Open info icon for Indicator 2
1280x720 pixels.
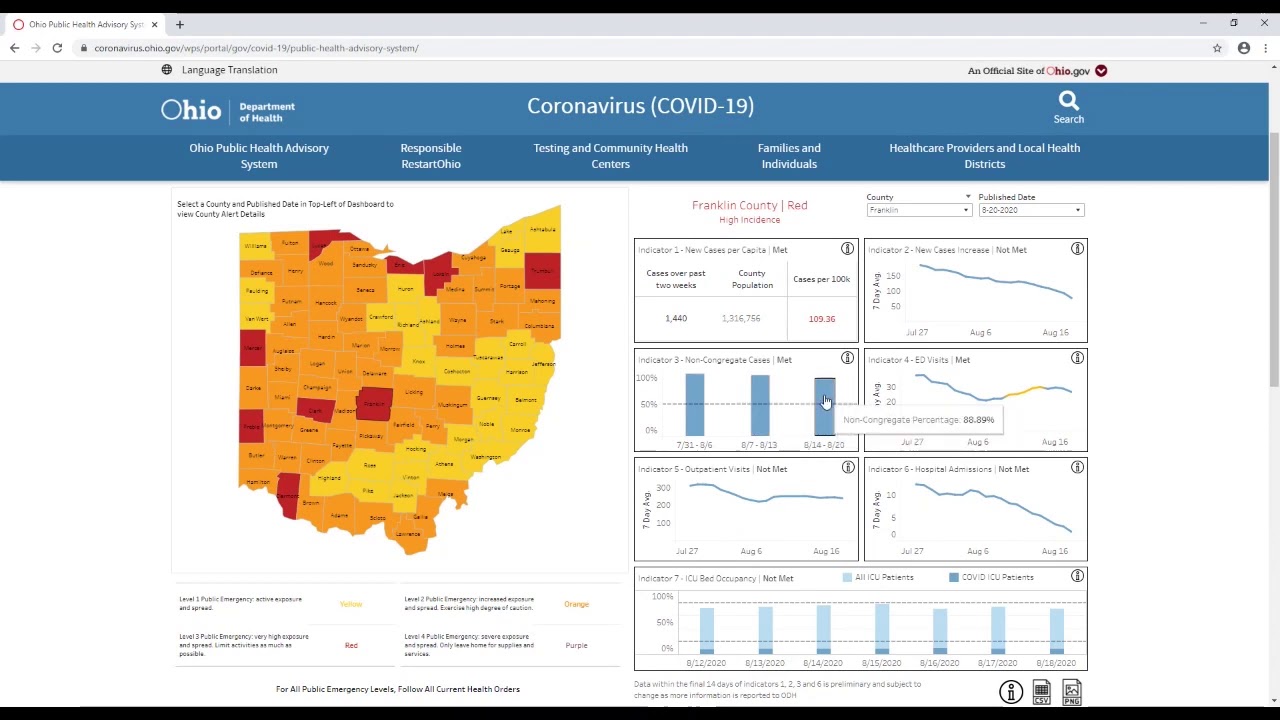tap(1077, 249)
